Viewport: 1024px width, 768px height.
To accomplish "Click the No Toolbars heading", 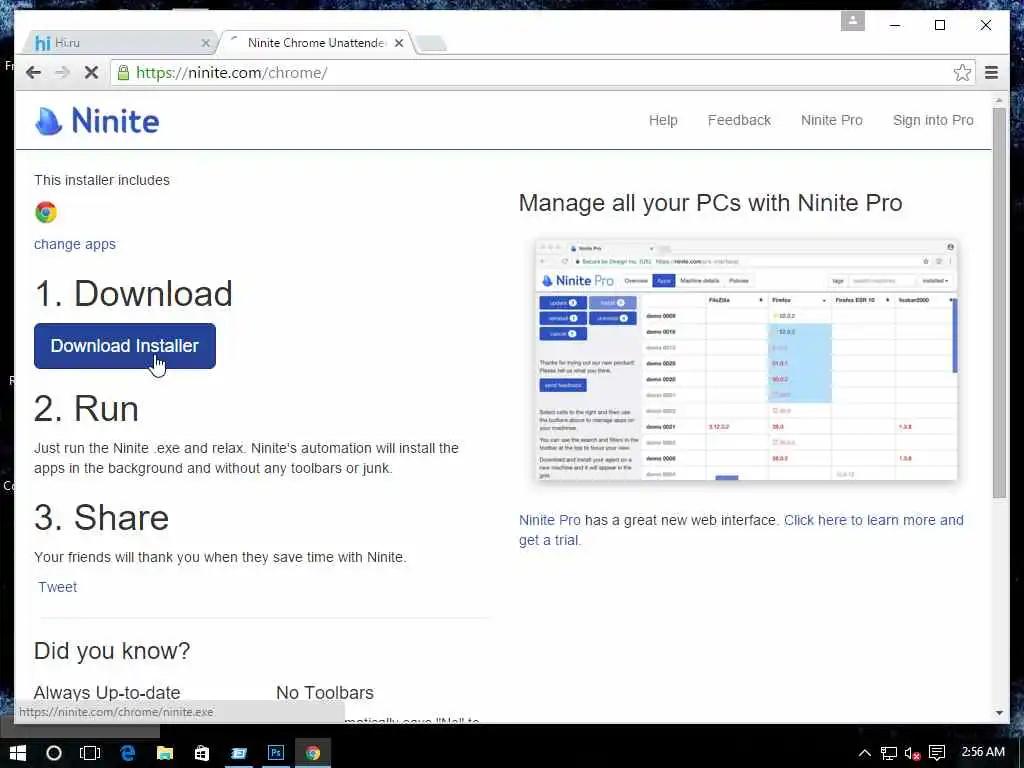I will coord(325,692).
